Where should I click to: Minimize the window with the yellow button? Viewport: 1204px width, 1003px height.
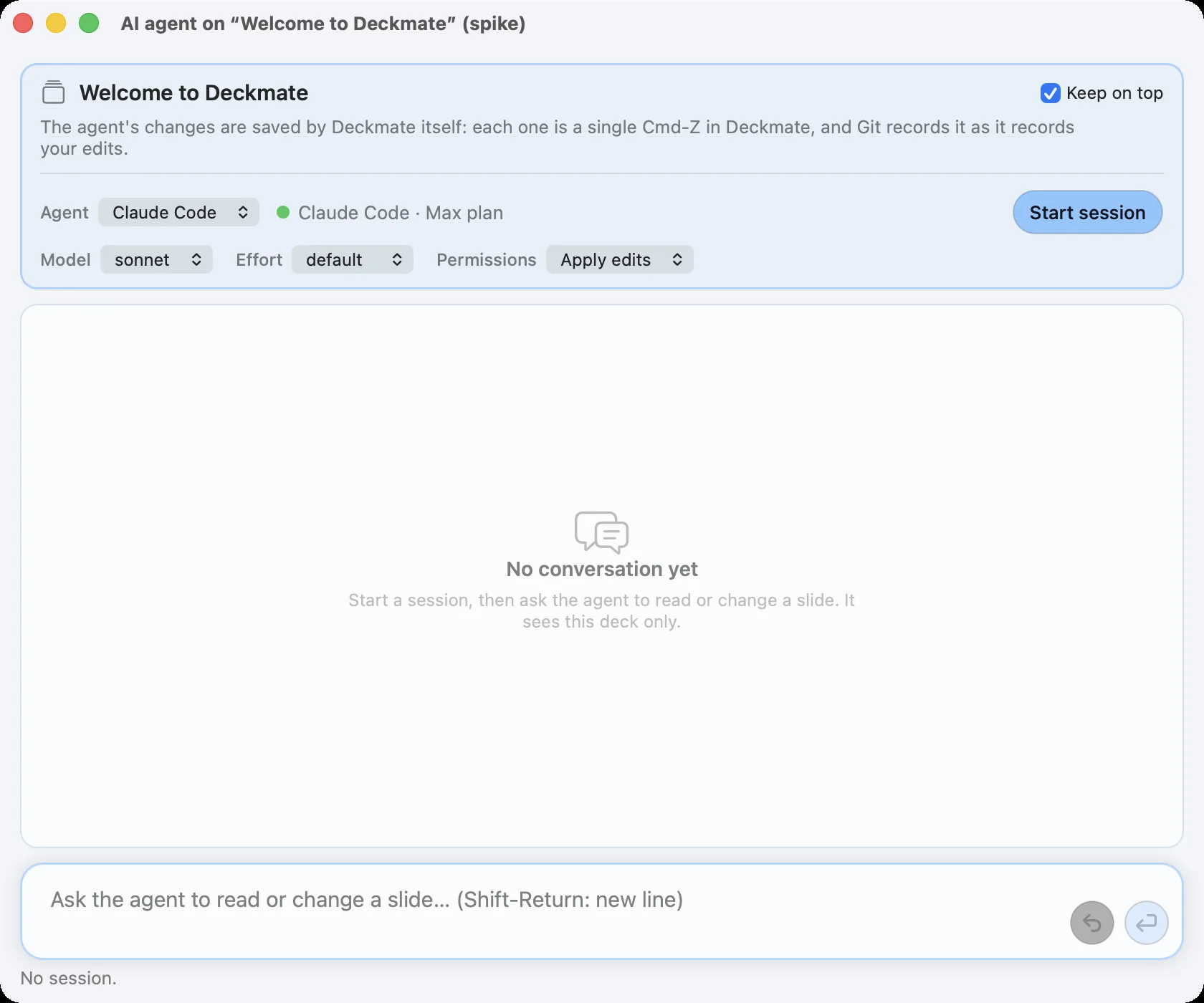[x=56, y=23]
